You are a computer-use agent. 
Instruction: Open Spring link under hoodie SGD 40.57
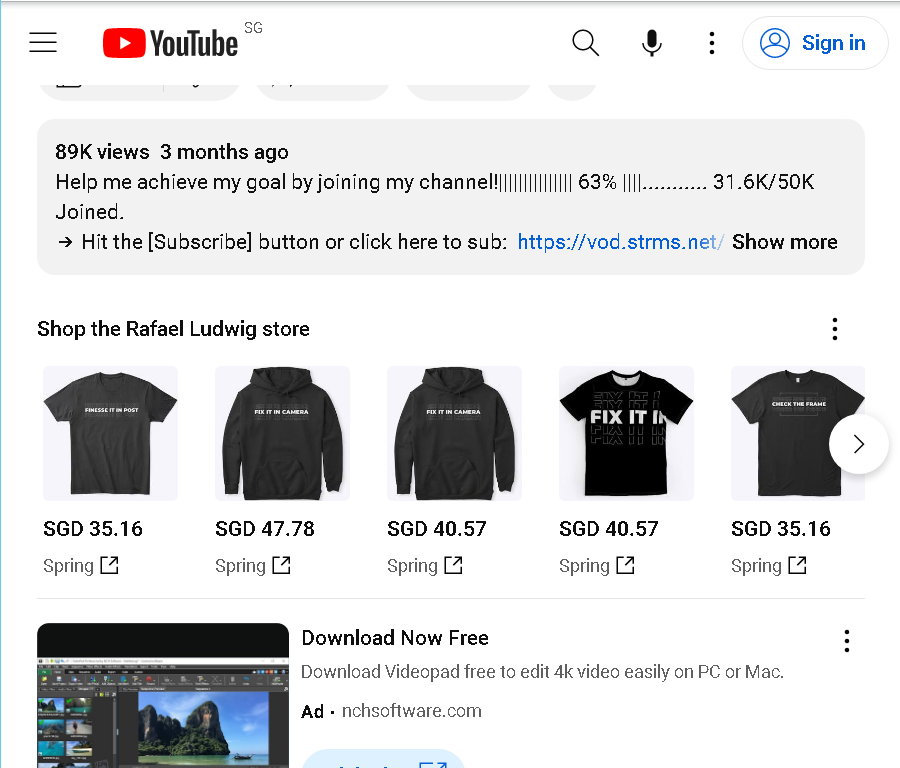pos(425,566)
